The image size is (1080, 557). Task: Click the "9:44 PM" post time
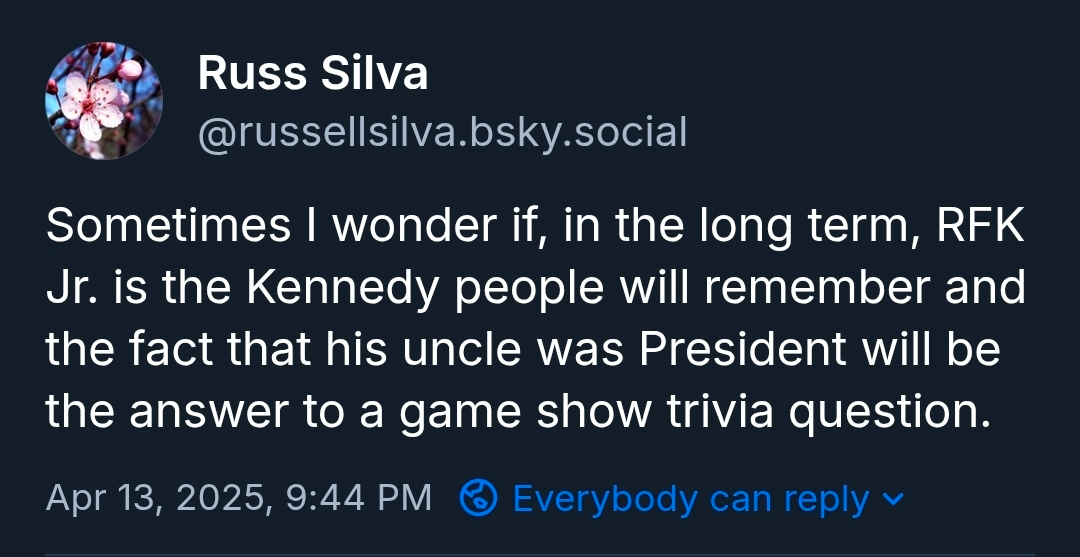pyautogui.click(x=359, y=498)
